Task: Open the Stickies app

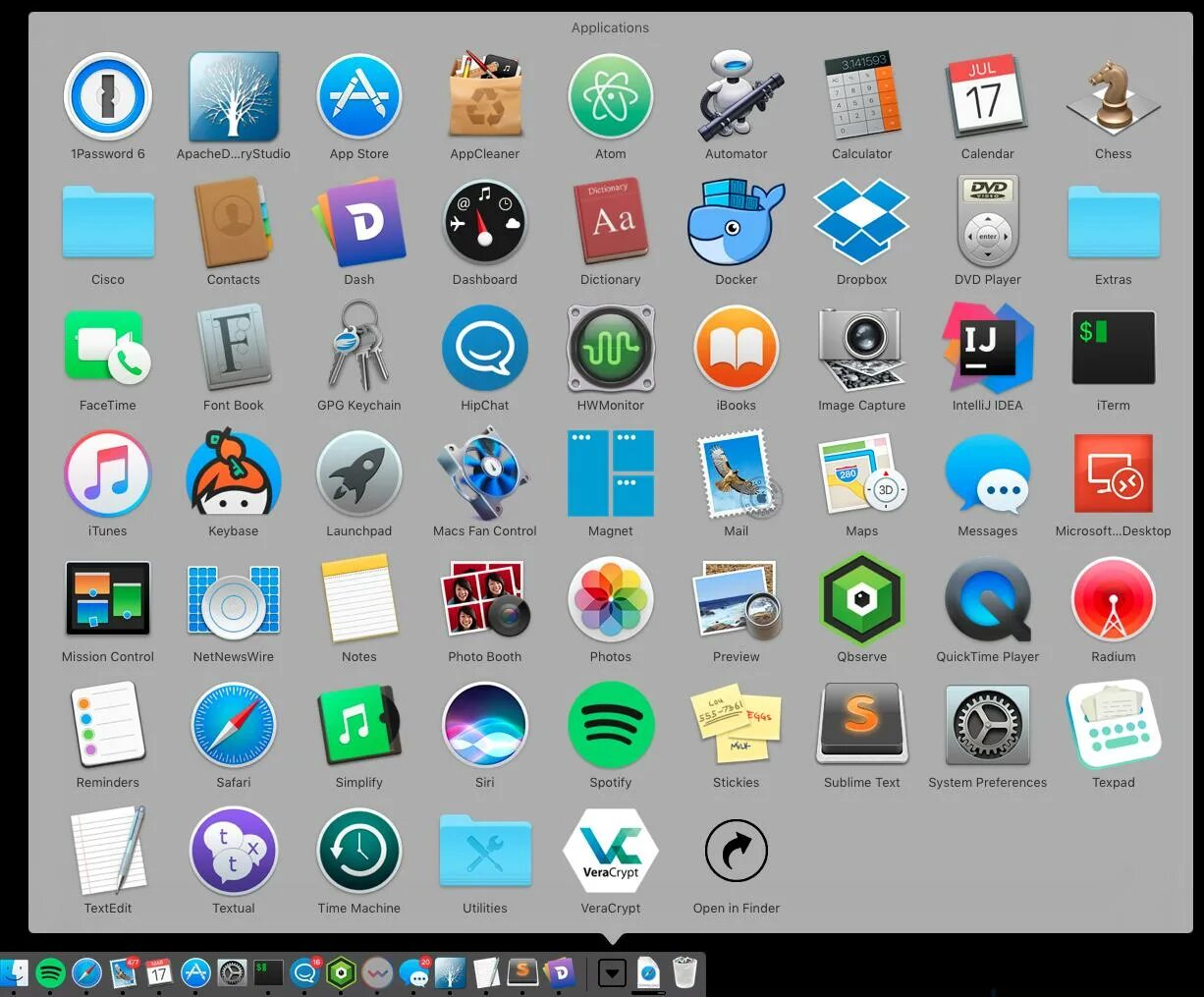Action: 737,726
